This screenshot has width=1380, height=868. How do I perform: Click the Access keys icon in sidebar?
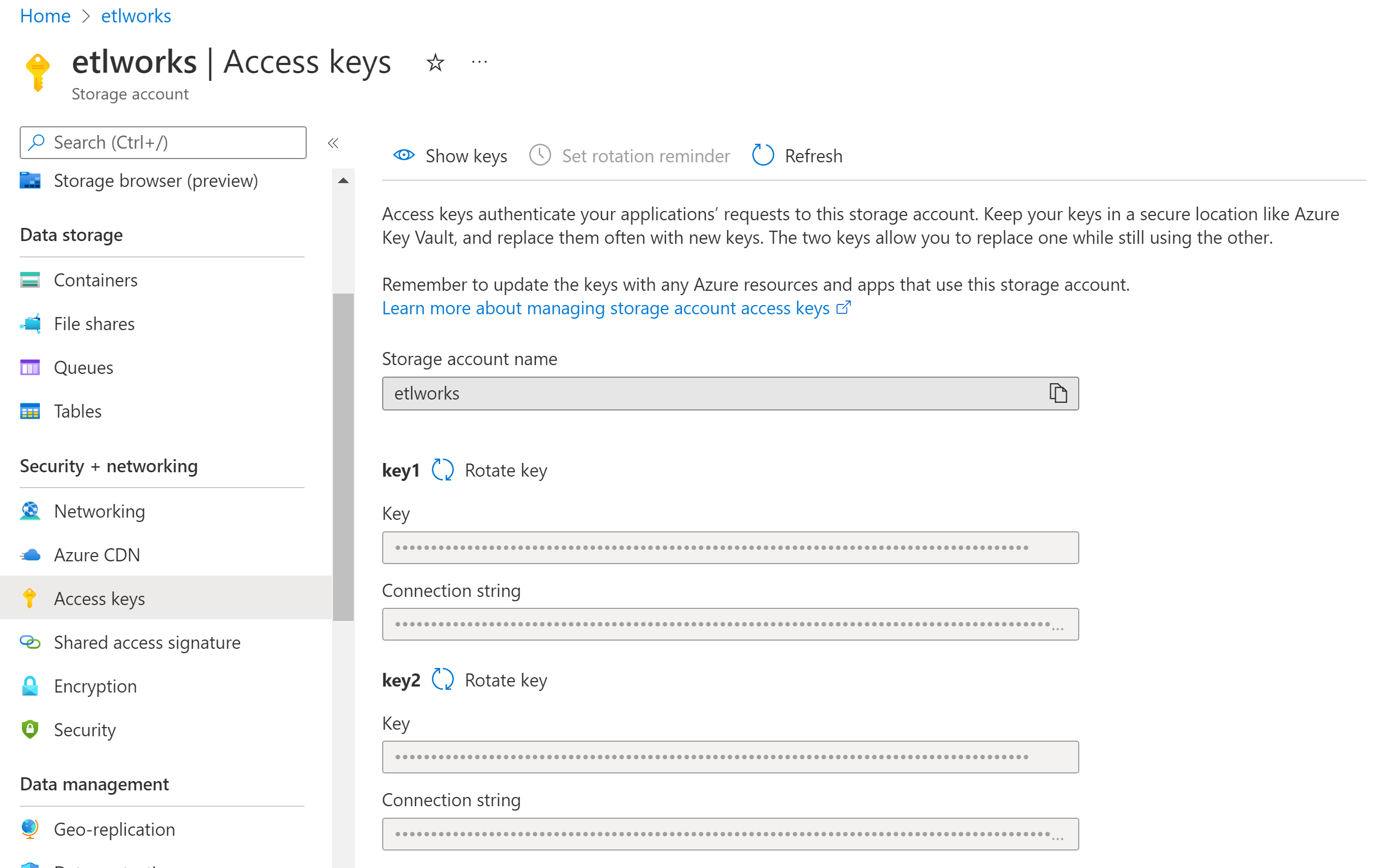click(29, 598)
